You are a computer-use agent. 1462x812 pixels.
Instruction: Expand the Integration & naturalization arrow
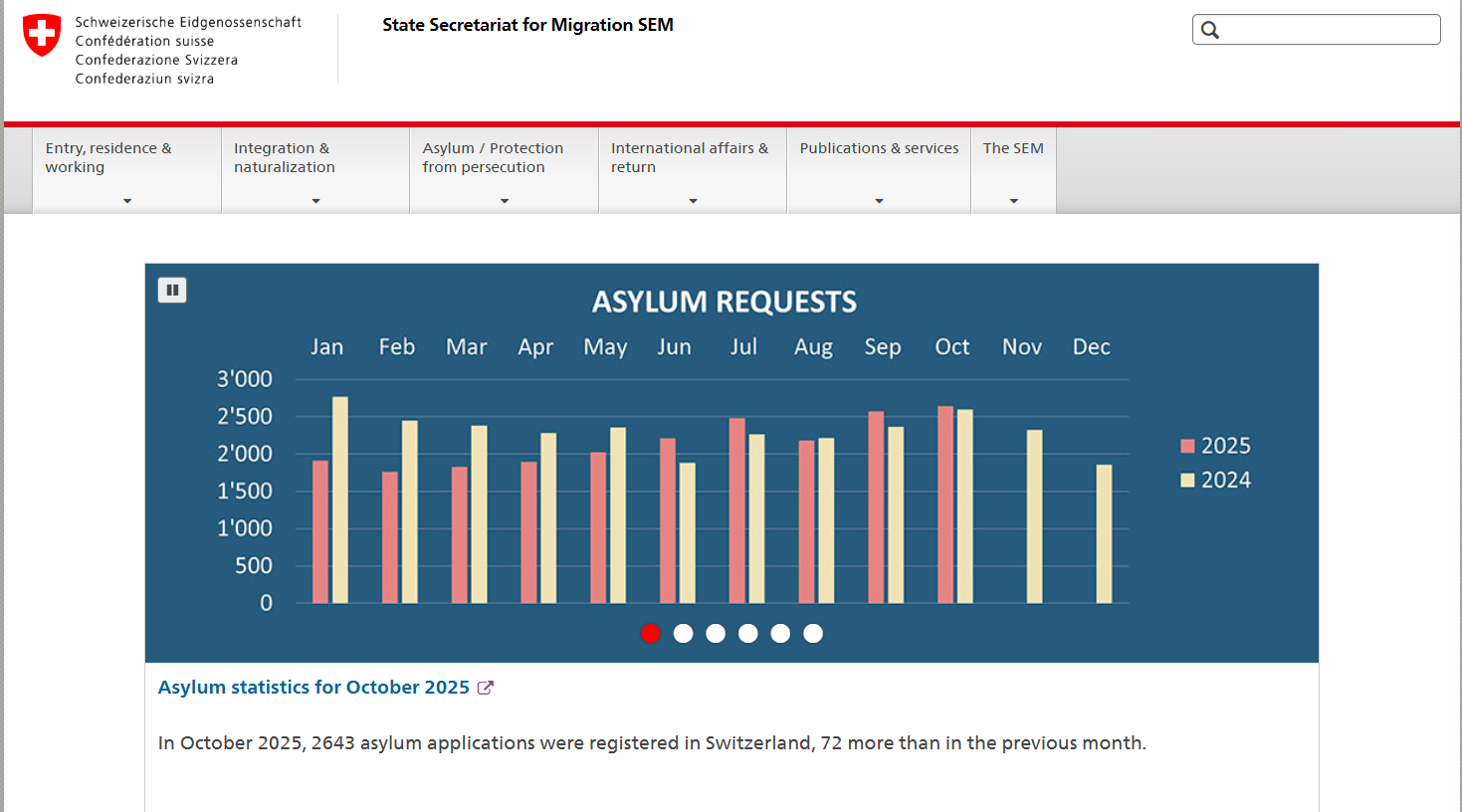coord(315,201)
